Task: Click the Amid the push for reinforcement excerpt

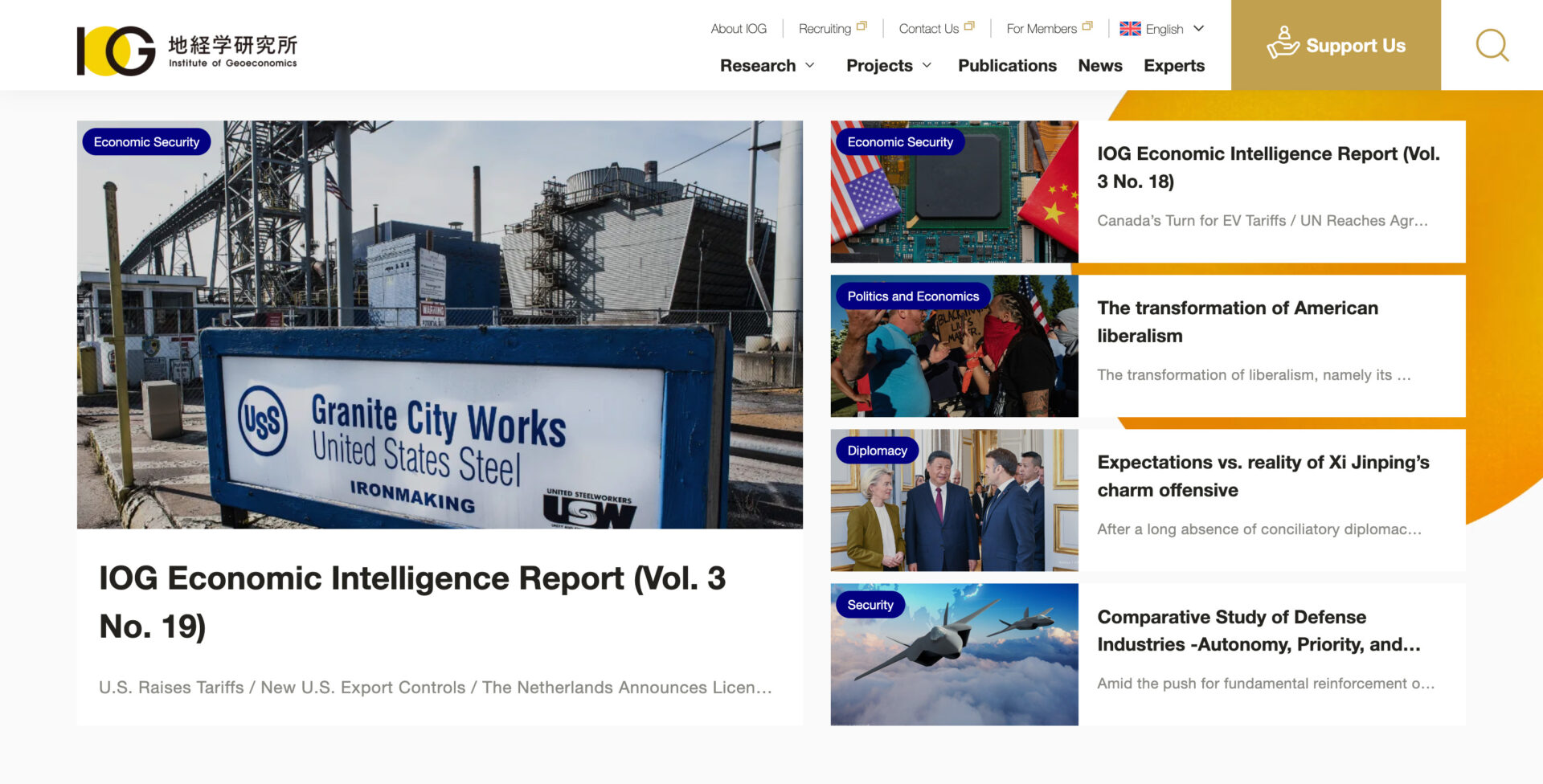Action: pyautogui.click(x=1266, y=683)
